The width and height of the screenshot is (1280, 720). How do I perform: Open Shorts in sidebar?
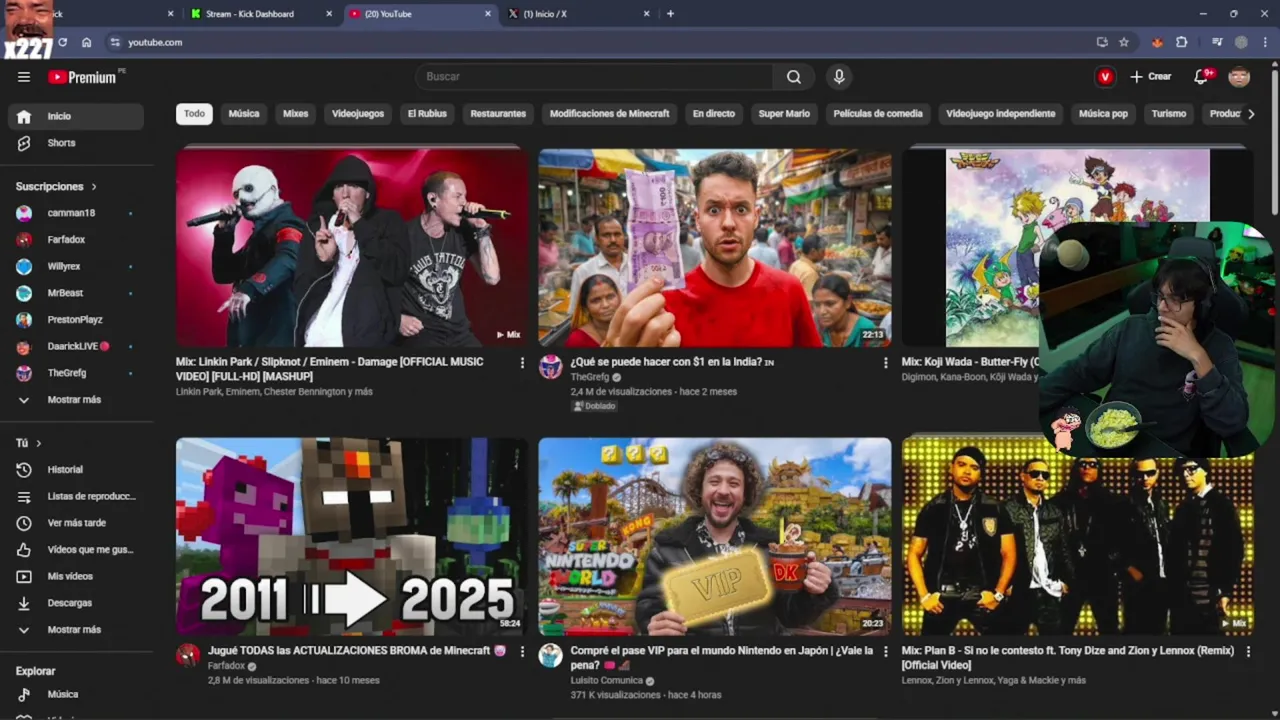(76, 143)
